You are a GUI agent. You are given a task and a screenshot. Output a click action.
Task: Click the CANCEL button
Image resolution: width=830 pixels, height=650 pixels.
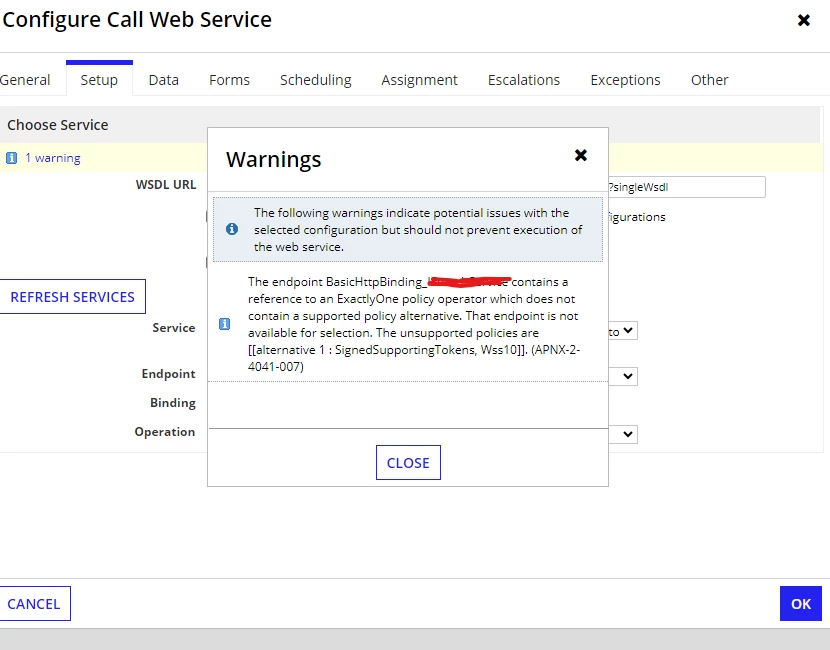click(34, 603)
